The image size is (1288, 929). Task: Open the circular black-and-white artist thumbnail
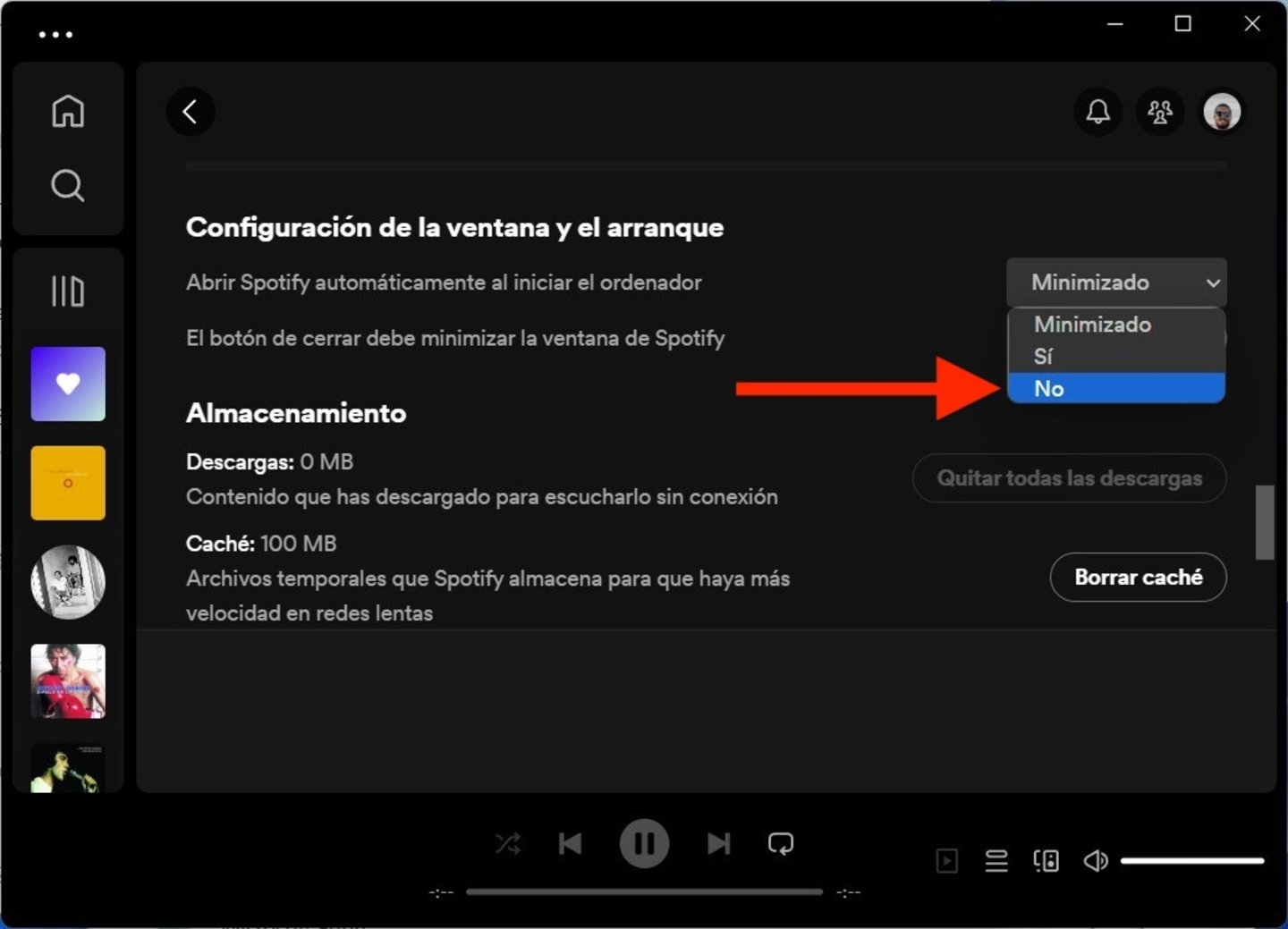coord(68,582)
